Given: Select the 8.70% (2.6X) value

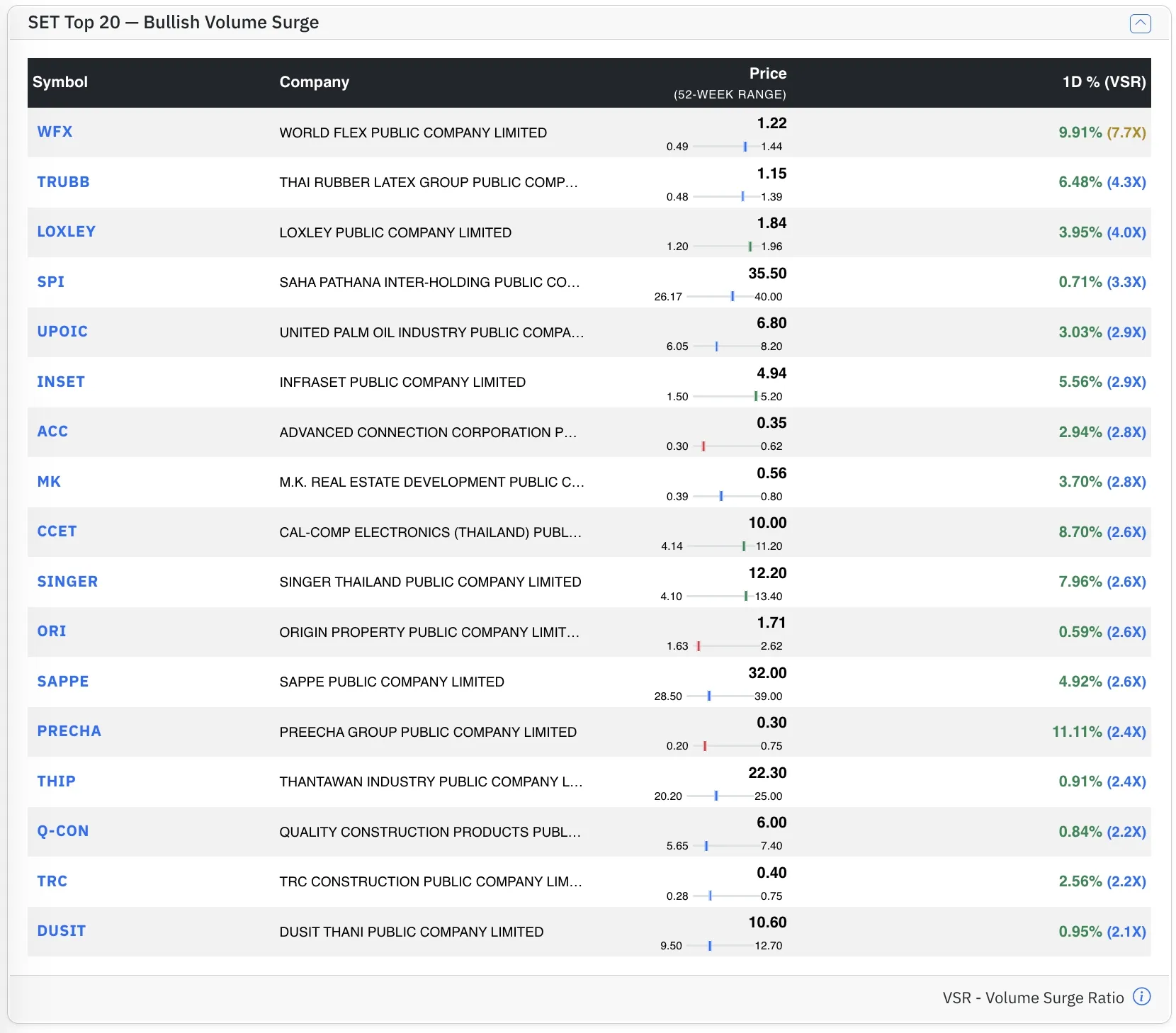Looking at the screenshot, I should click(x=1102, y=532).
